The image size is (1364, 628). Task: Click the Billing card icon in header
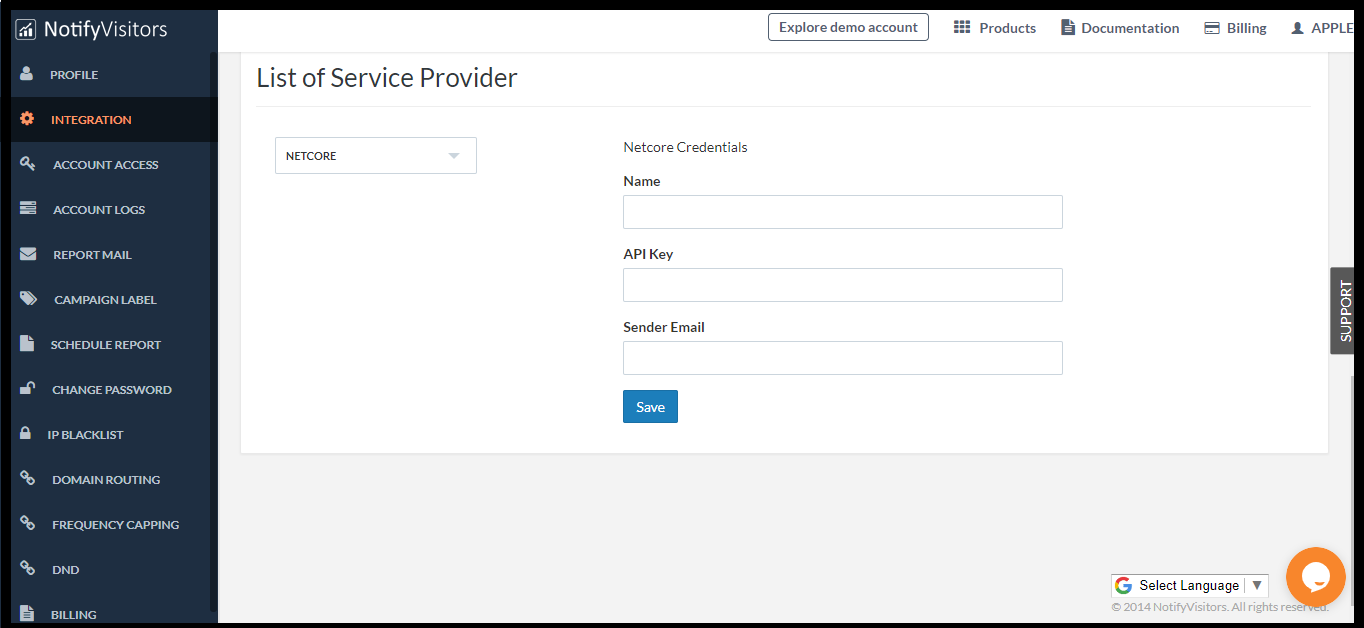(1212, 28)
